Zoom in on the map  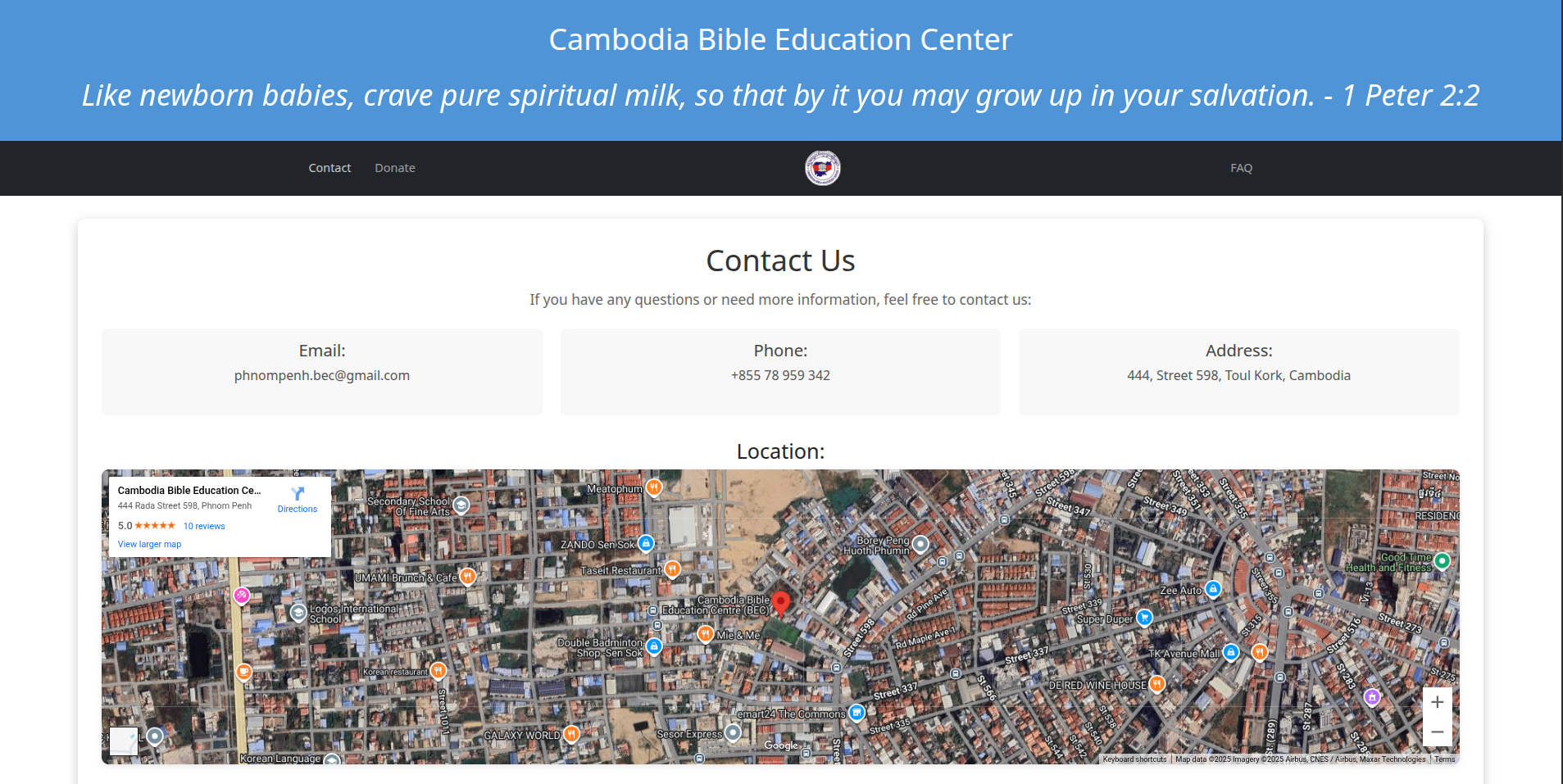[1437, 702]
